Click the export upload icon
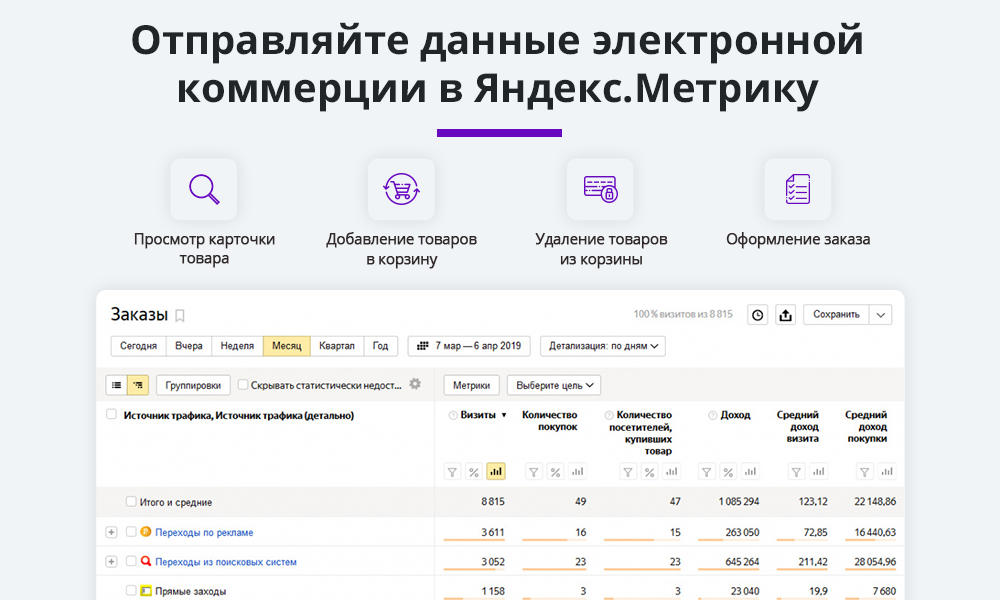This screenshot has width=1000, height=600. pyautogui.click(x=786, y=315)
